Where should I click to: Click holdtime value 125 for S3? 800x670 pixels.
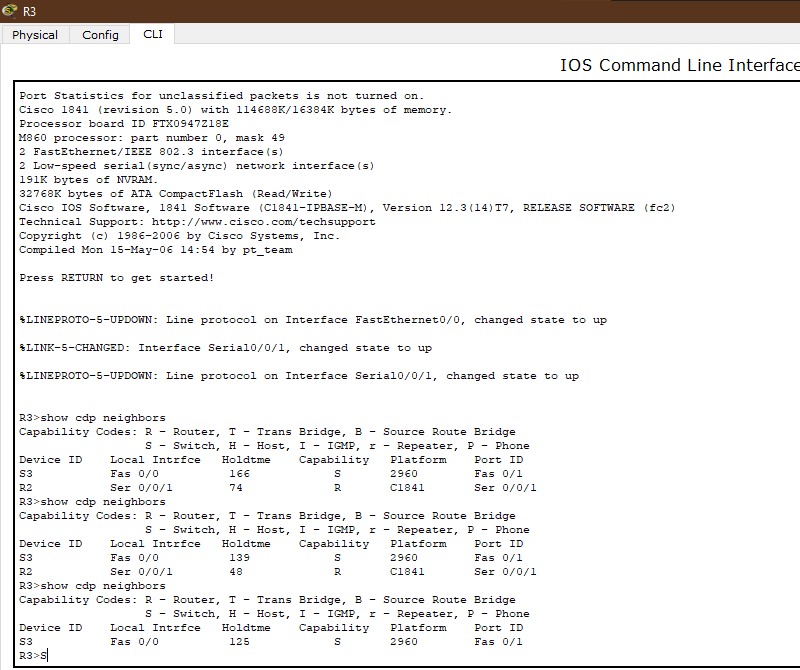click(239, 642)
